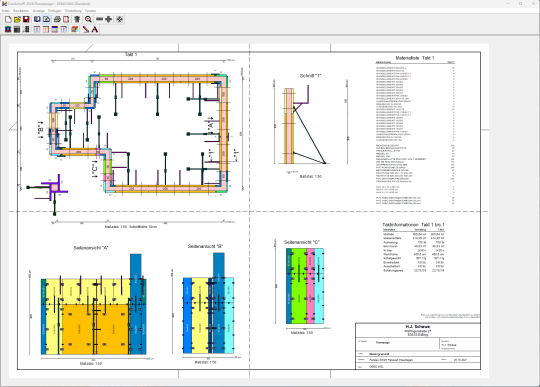The height and width of the screenshot is (387, 540).
Task: Open the Fenster menu
Action: (91, 11)
